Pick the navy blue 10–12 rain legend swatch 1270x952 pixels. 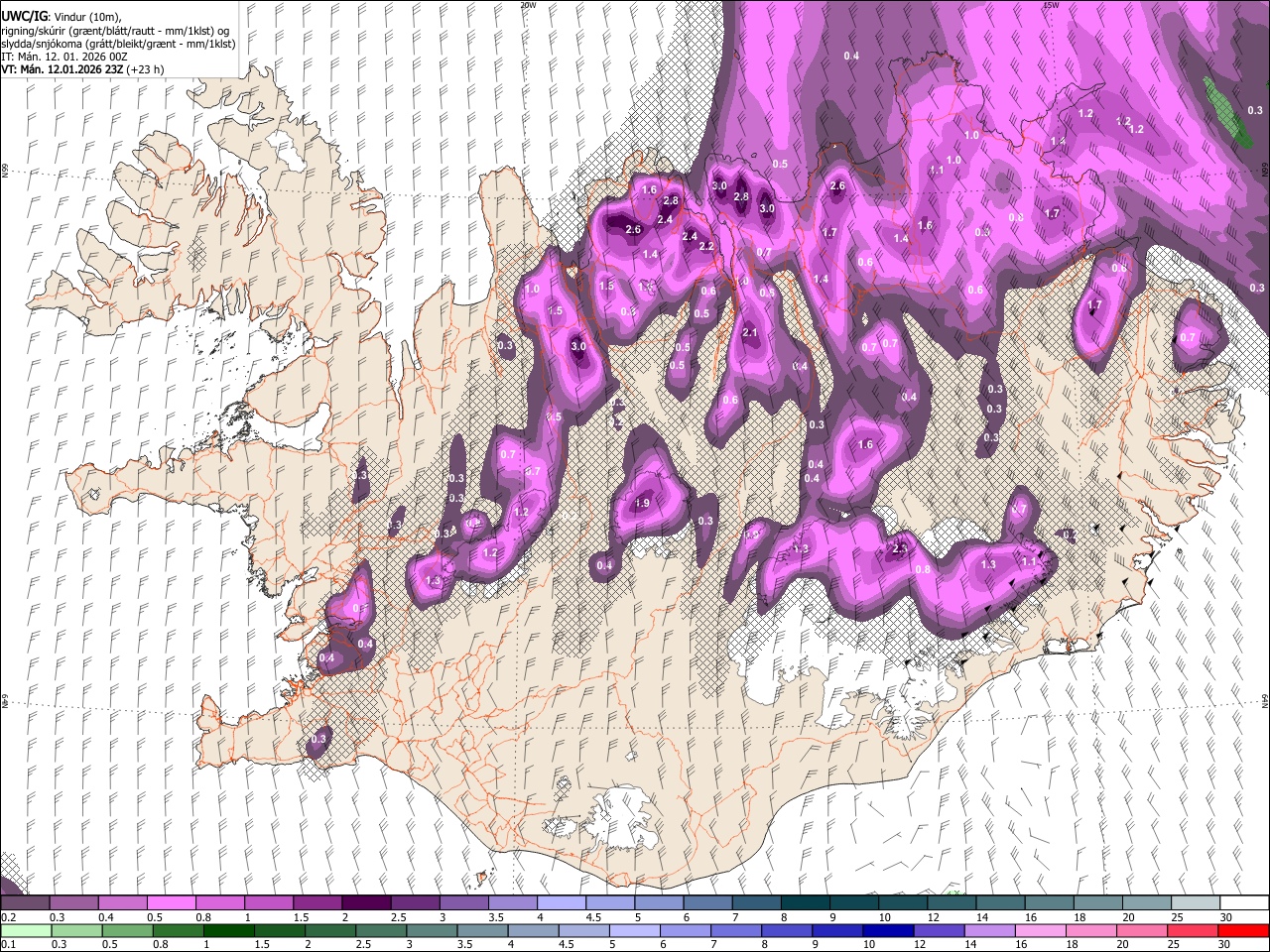(x=889, y=930)
